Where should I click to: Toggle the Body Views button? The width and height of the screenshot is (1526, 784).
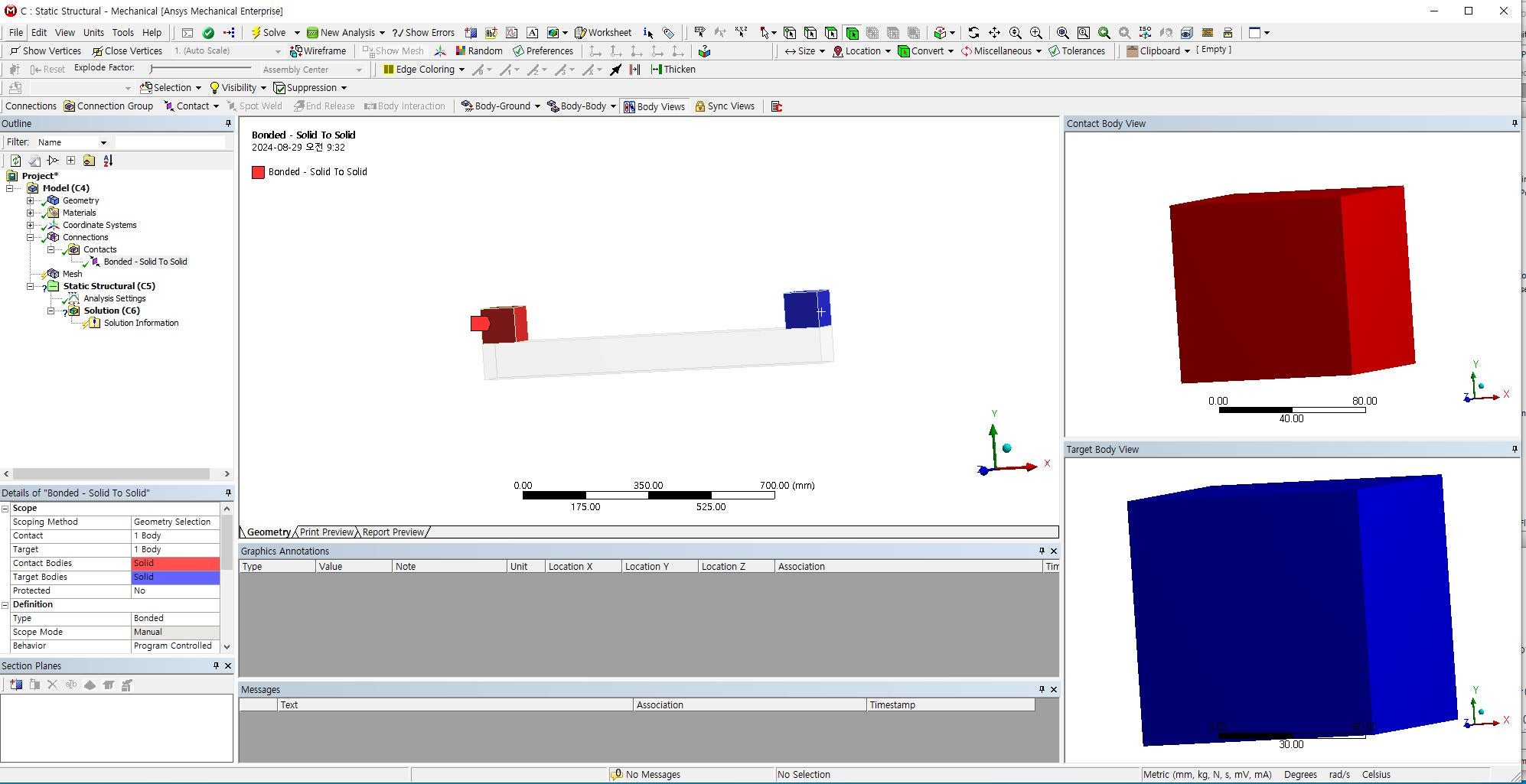coord(654,106)
